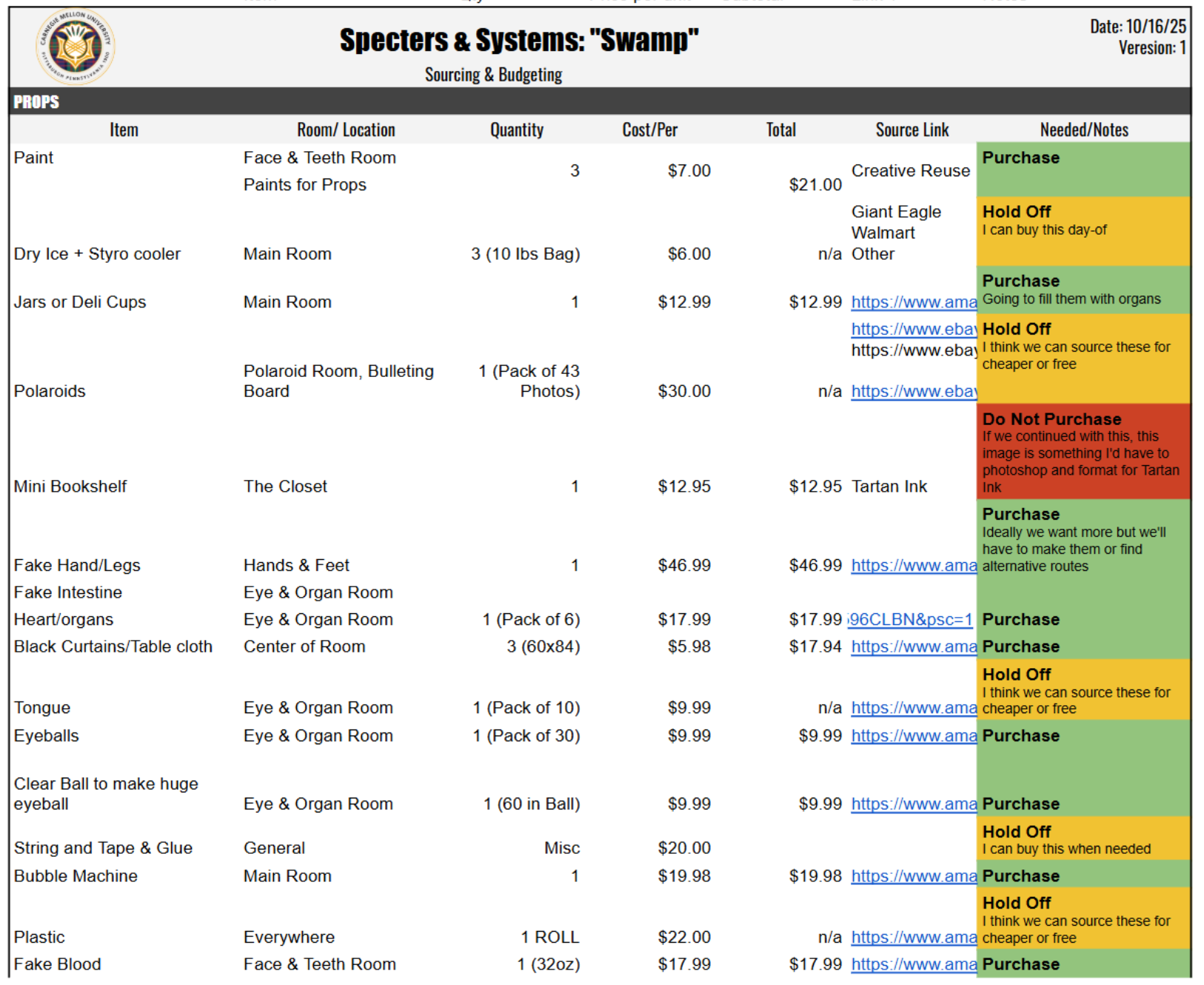
Task: Select the Dry Ice + Styro cooler cell
Action: click(97, 254)
